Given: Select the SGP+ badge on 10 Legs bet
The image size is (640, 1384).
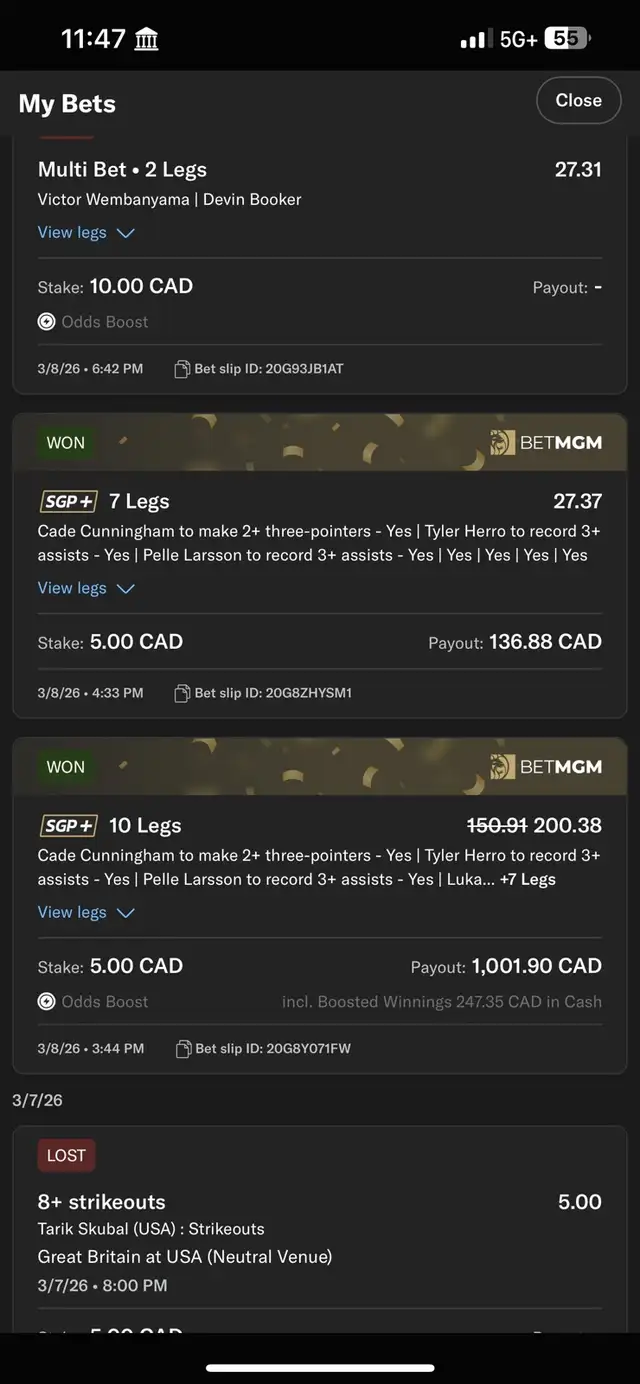Looking at the screenshot, I should [x=69, y=825].
